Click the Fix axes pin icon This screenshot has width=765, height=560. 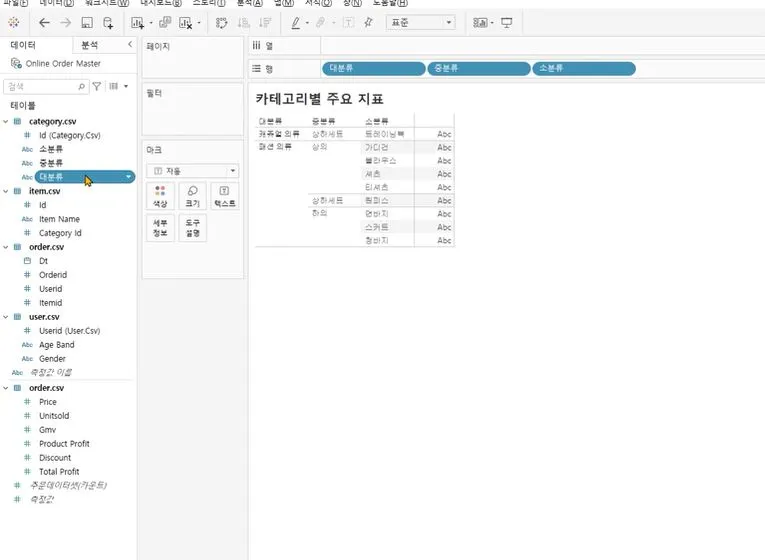click(x=368, y=22)
